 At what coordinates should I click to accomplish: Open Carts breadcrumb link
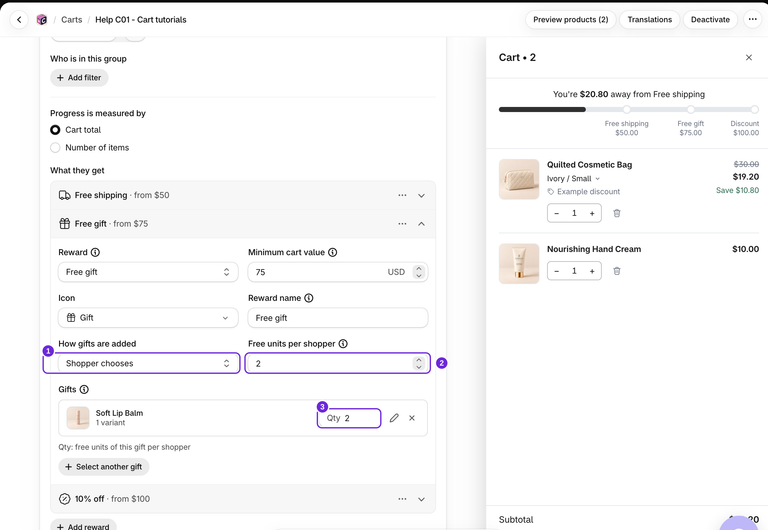pyautogui.click(x=72, y=20)
